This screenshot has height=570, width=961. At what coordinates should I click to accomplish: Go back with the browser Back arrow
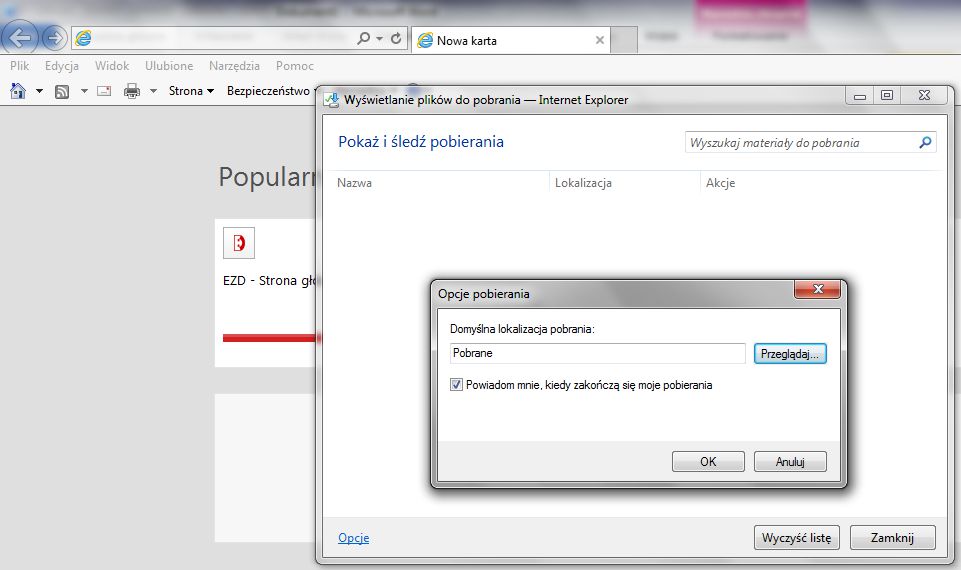[x=20, y=38]
